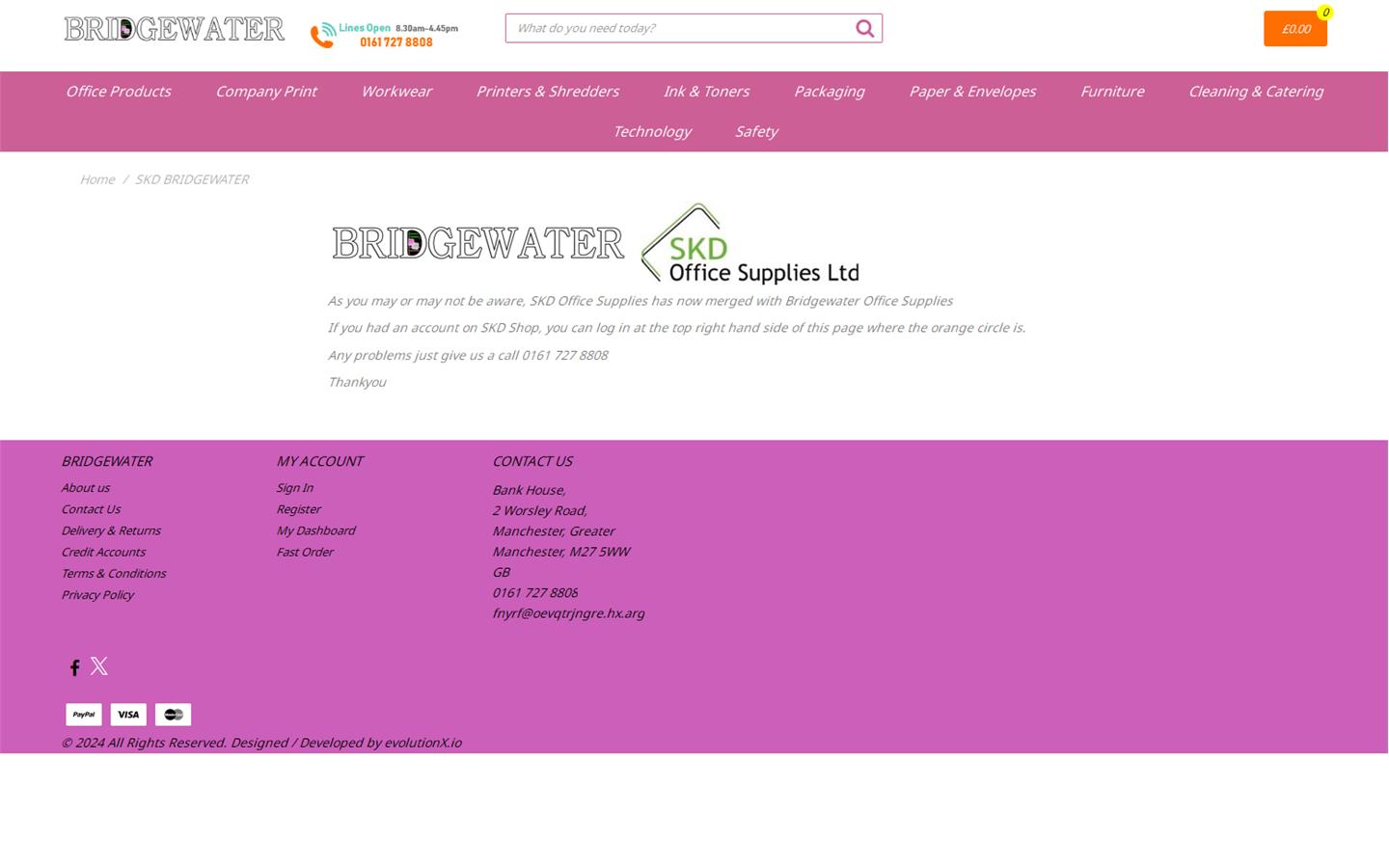Open the shopping basket showing £0.00
This screenshot has height=868, width=1389.
coord(1297,28)
